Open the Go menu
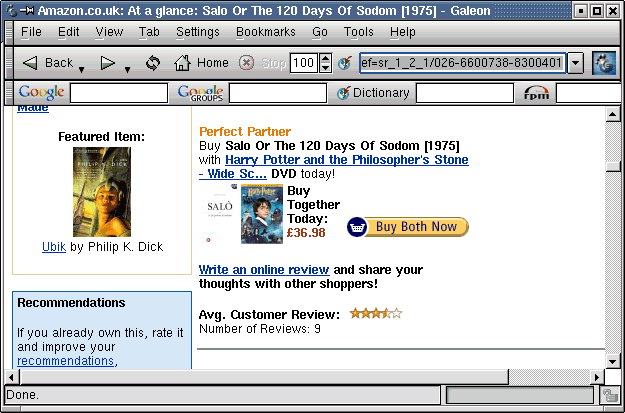 point(320,32)
